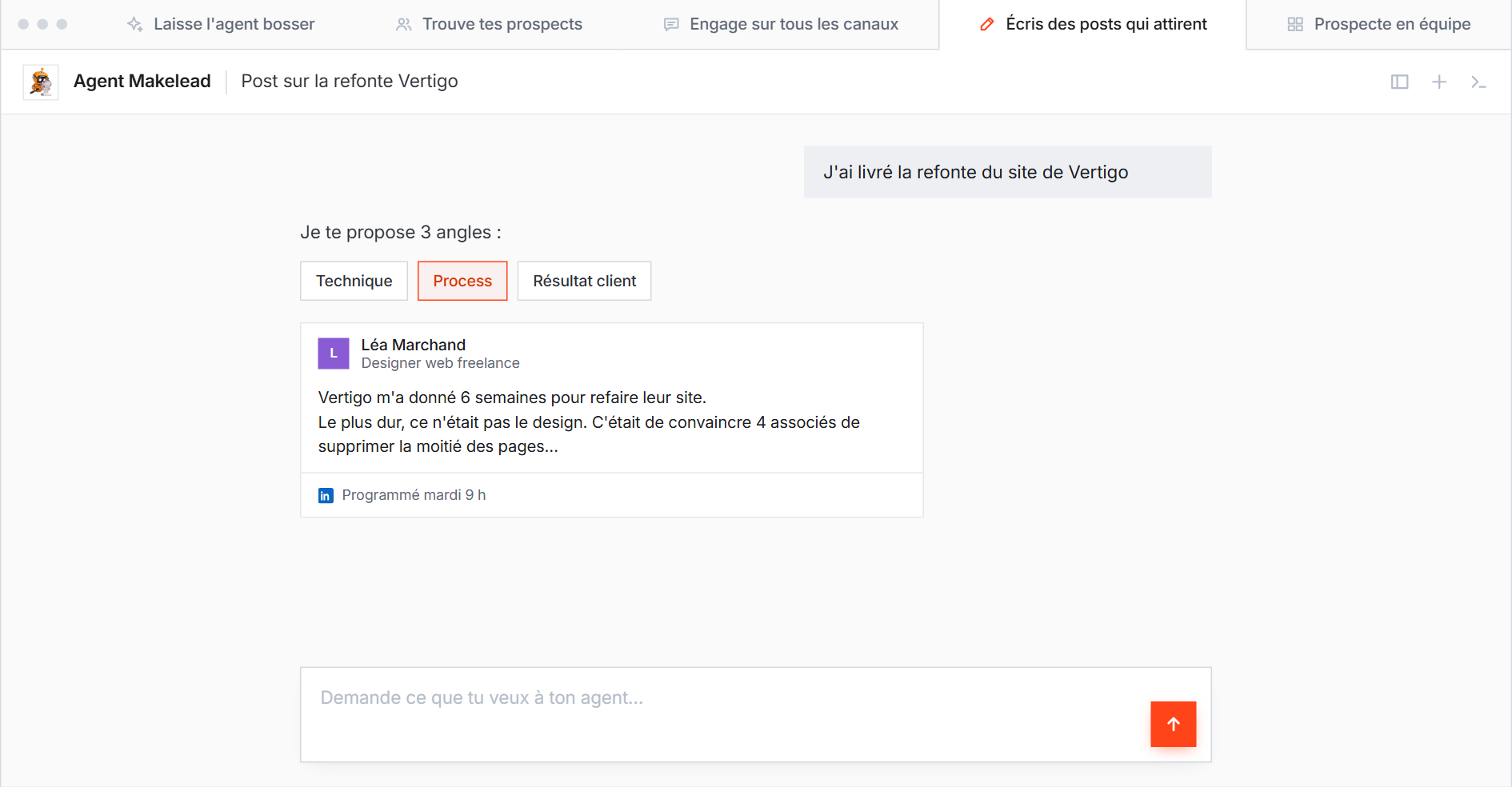Click the 'Agent Makelead' name
1512x787 pixels.
pos(142,81)
